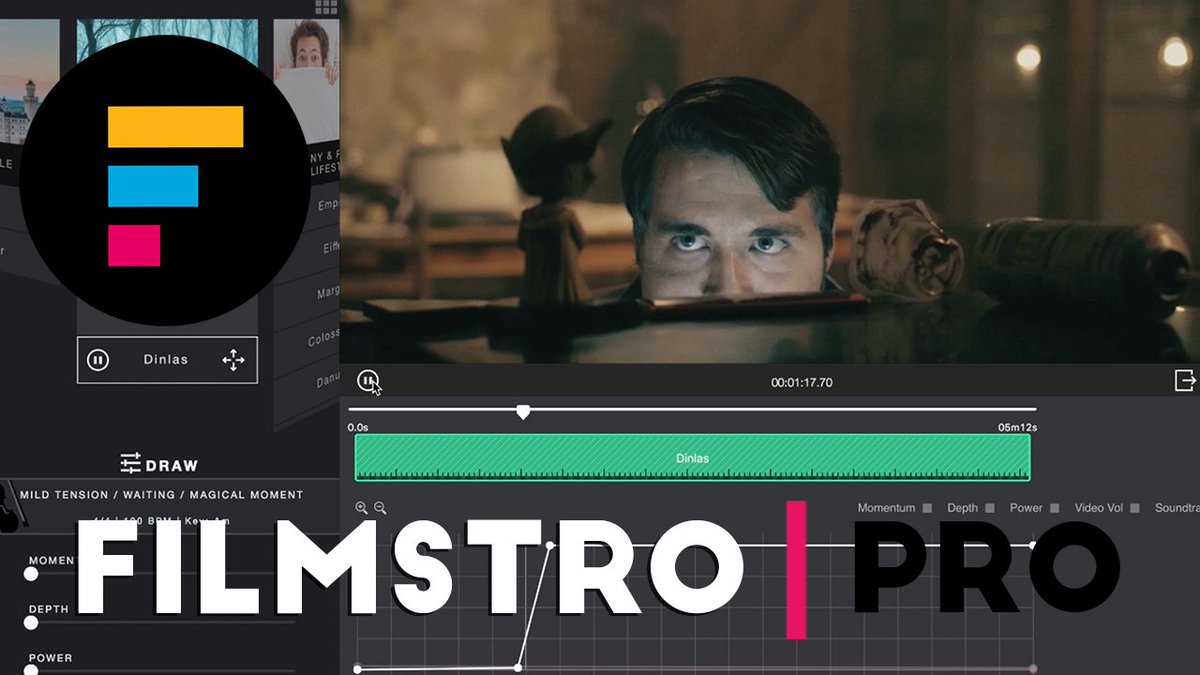Click the playhead marker on the scrub bar
This screenshot has width=1200, height=675.
523,411
